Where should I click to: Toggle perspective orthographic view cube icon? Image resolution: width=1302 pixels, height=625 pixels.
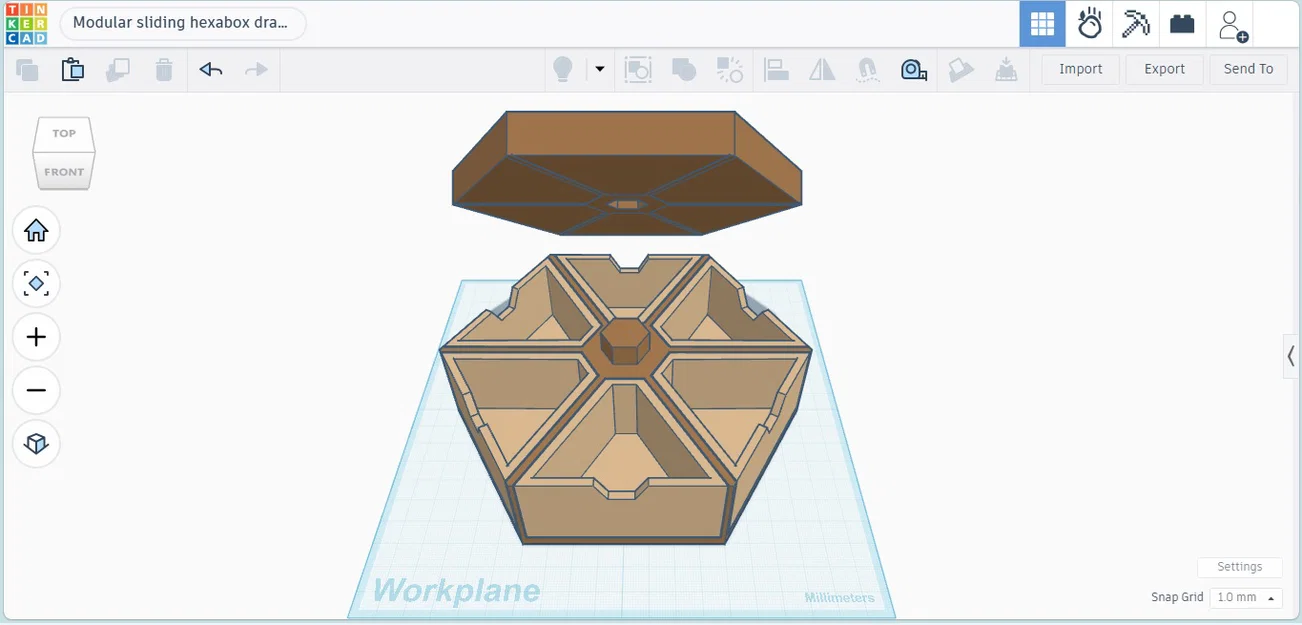click(36, 443)
